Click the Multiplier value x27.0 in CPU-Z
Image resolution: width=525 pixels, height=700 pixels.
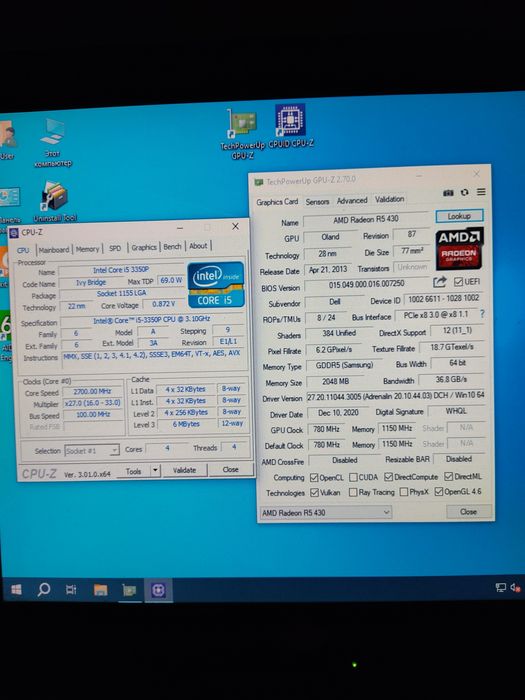(x=92, y=403)
